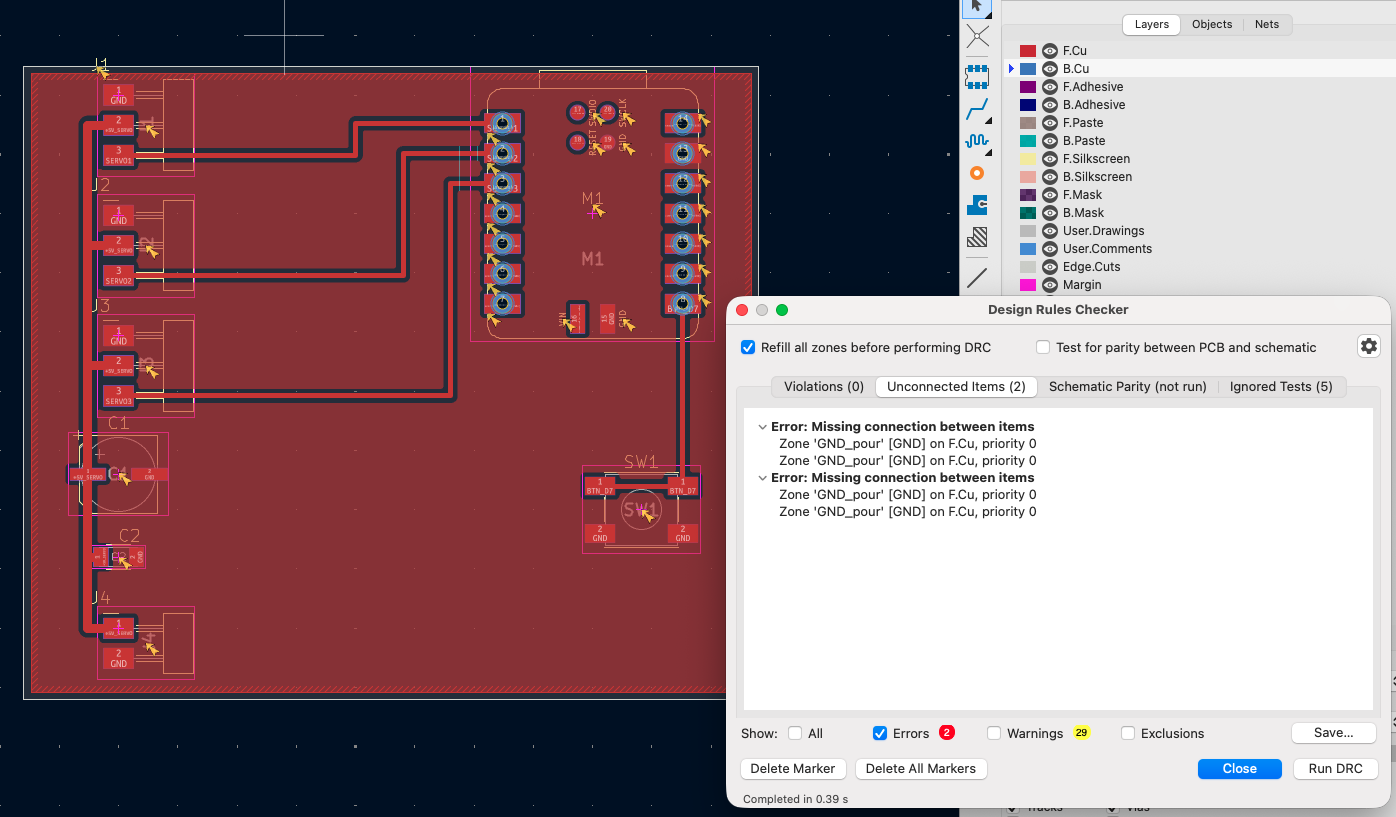This screenshot has width=1396, height=817.
Task: Switch to the Nets tab
Action: pyautogui.click(x=1267, y=24)
